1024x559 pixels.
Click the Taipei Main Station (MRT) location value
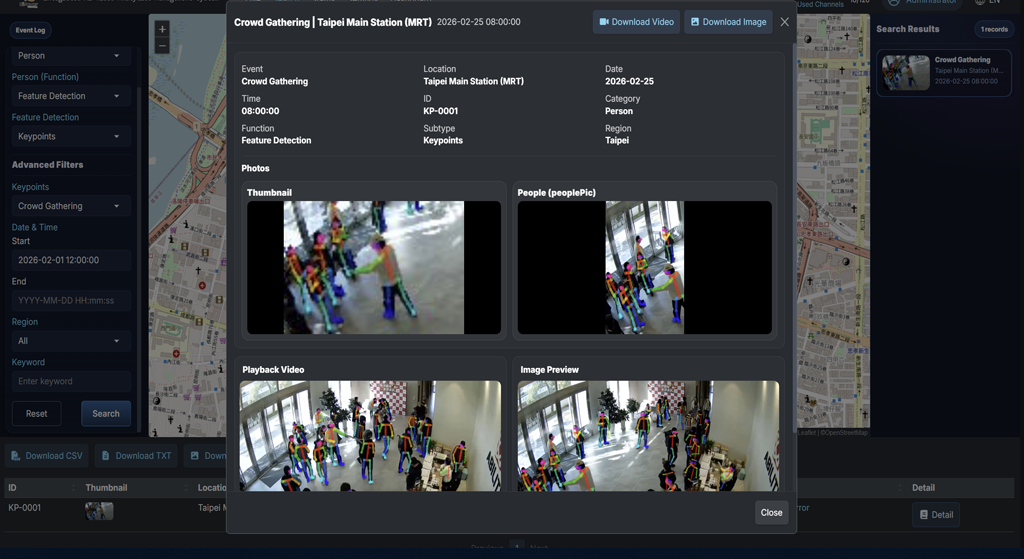click(x=473, y=82)
